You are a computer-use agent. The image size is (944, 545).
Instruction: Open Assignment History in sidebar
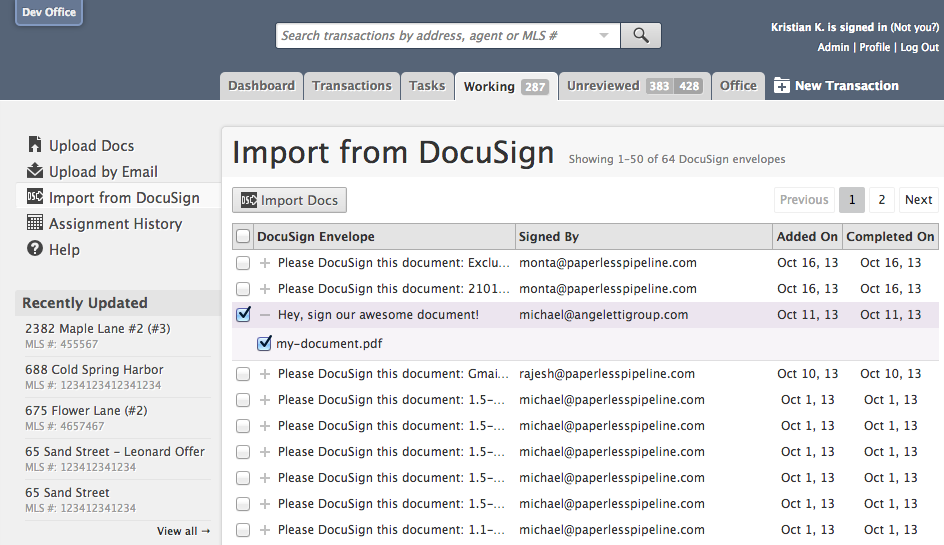click(115, 223)
